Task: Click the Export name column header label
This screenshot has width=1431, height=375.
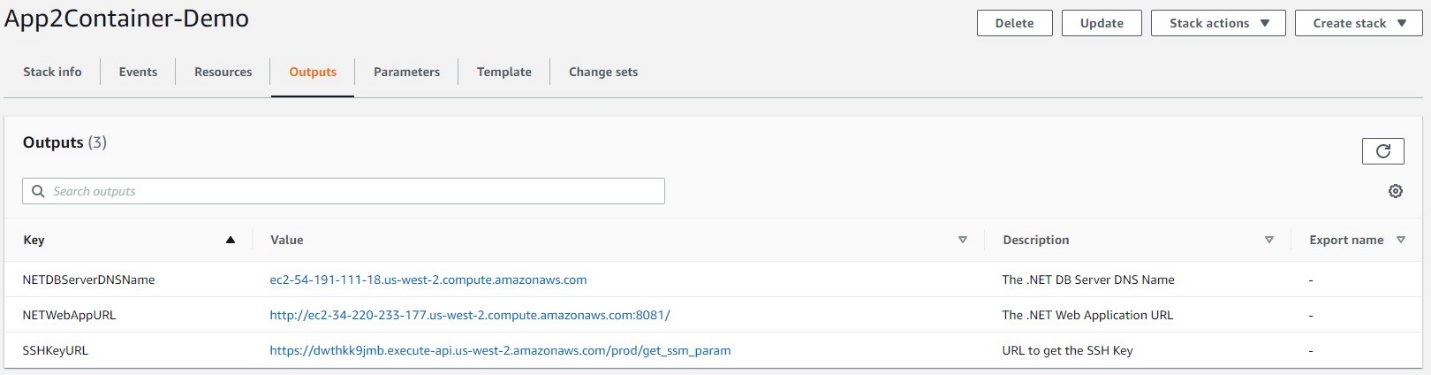Action: (x=1346, y=240)
